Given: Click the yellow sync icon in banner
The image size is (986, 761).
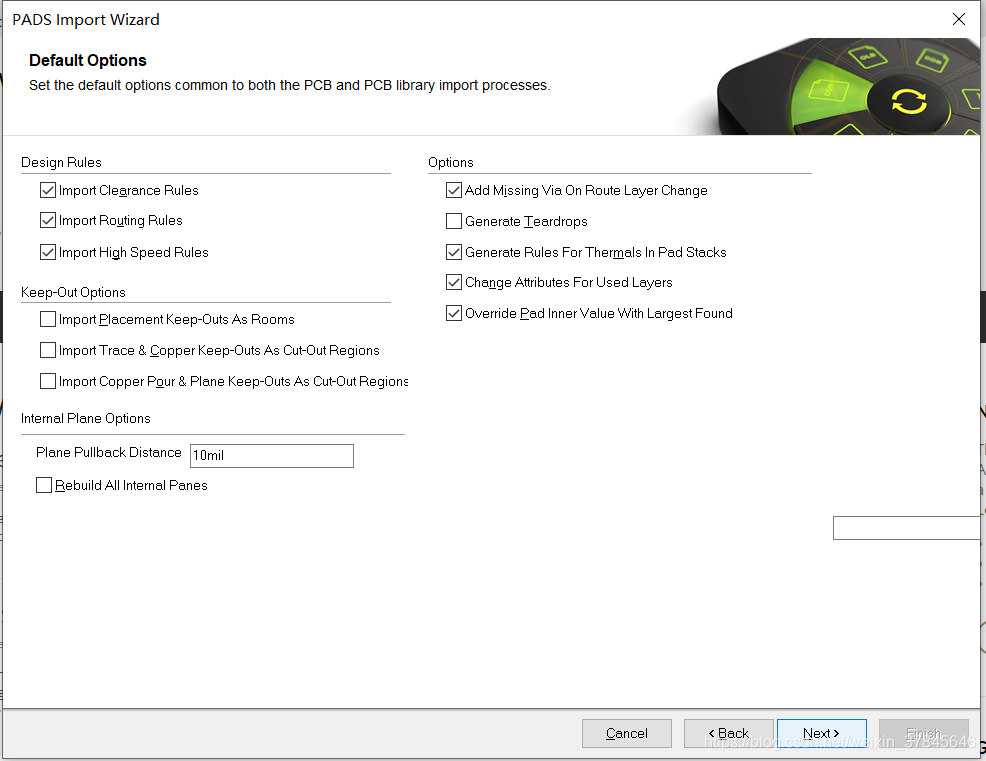Looking at the screenshot, I should [909, 101].
